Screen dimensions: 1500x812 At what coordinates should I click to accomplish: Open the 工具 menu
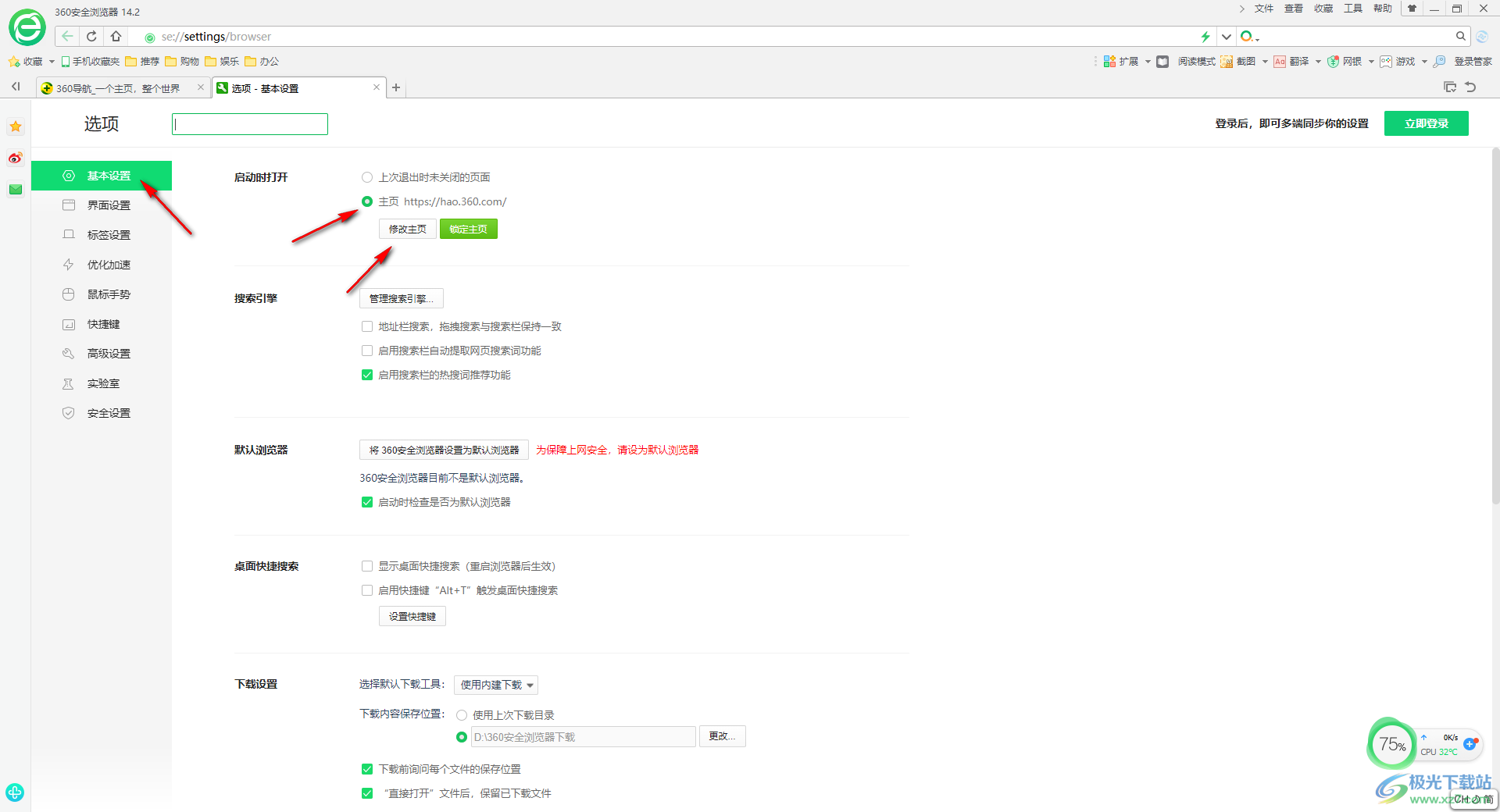[1353, 9]
